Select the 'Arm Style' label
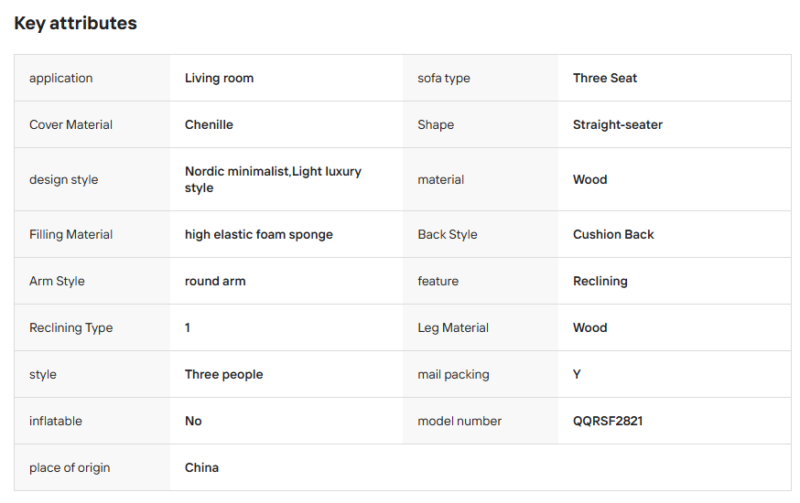 (57, 281)
